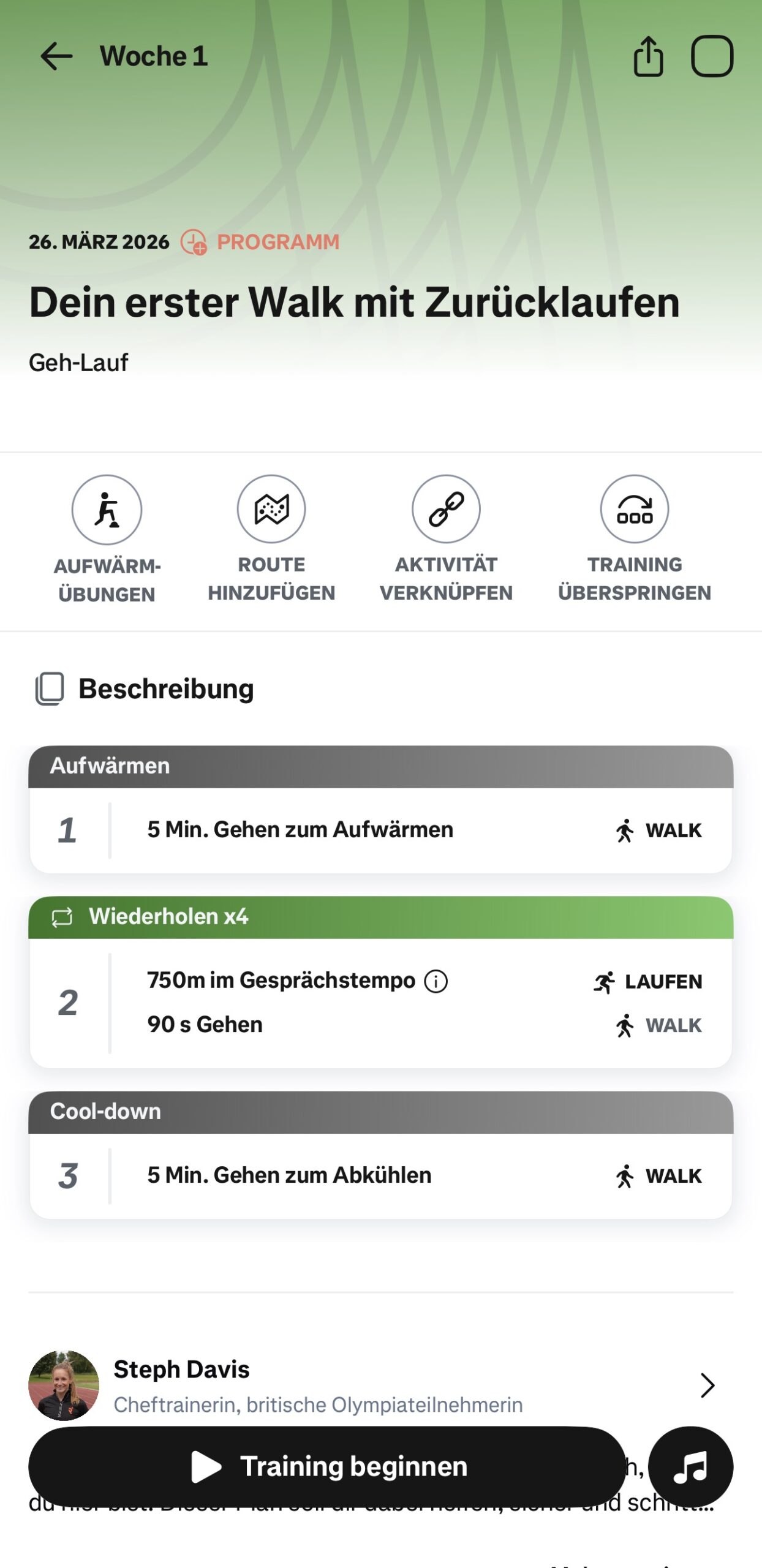Expand Steph Davis coach details chevron
Image resolution: width=762 pixels, height=1568 pixels.
(x=707, y=1385)
